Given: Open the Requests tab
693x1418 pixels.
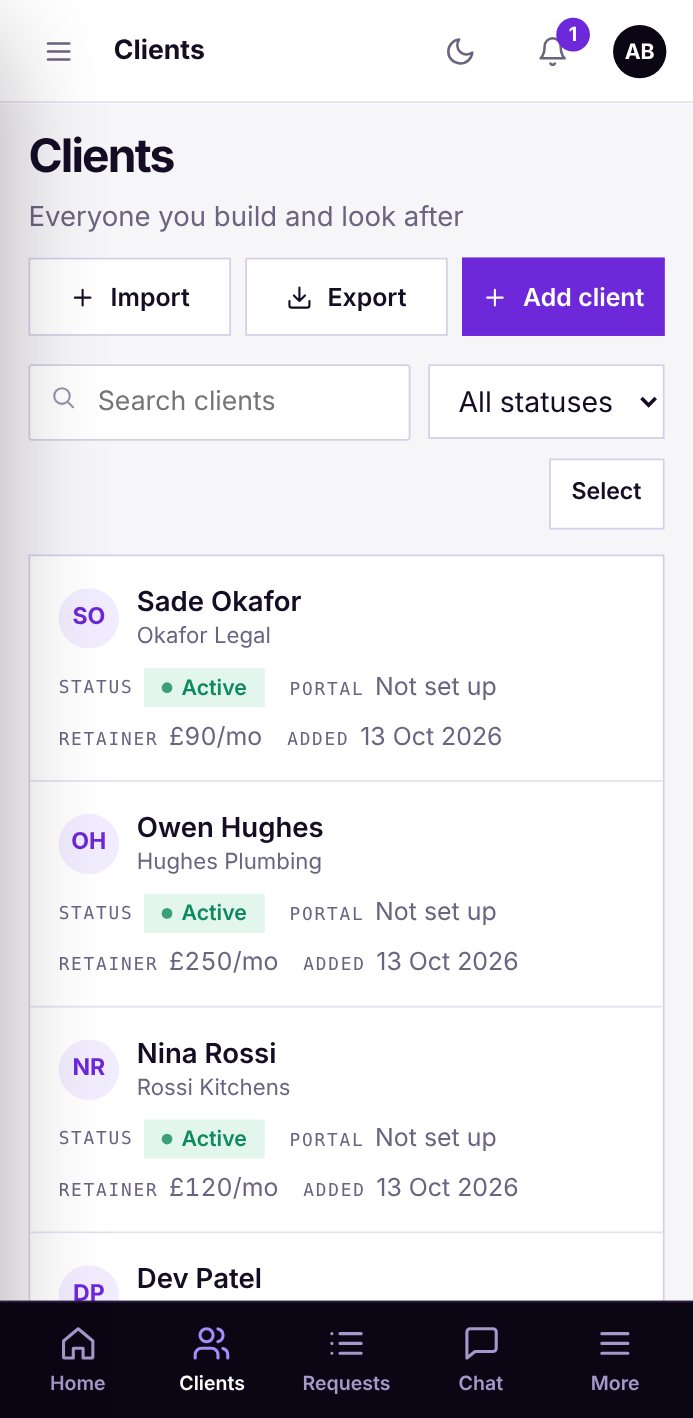Looking at the screenshot, I should point(346,1360).
